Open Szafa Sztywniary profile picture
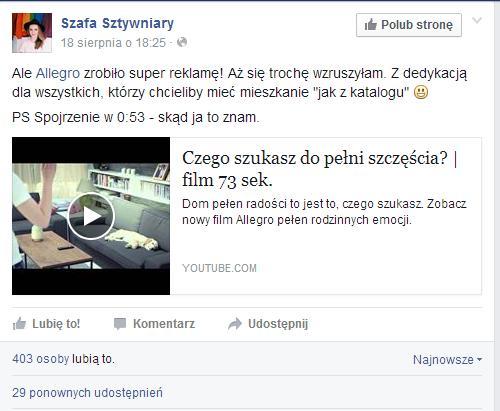 click(32, 33)
